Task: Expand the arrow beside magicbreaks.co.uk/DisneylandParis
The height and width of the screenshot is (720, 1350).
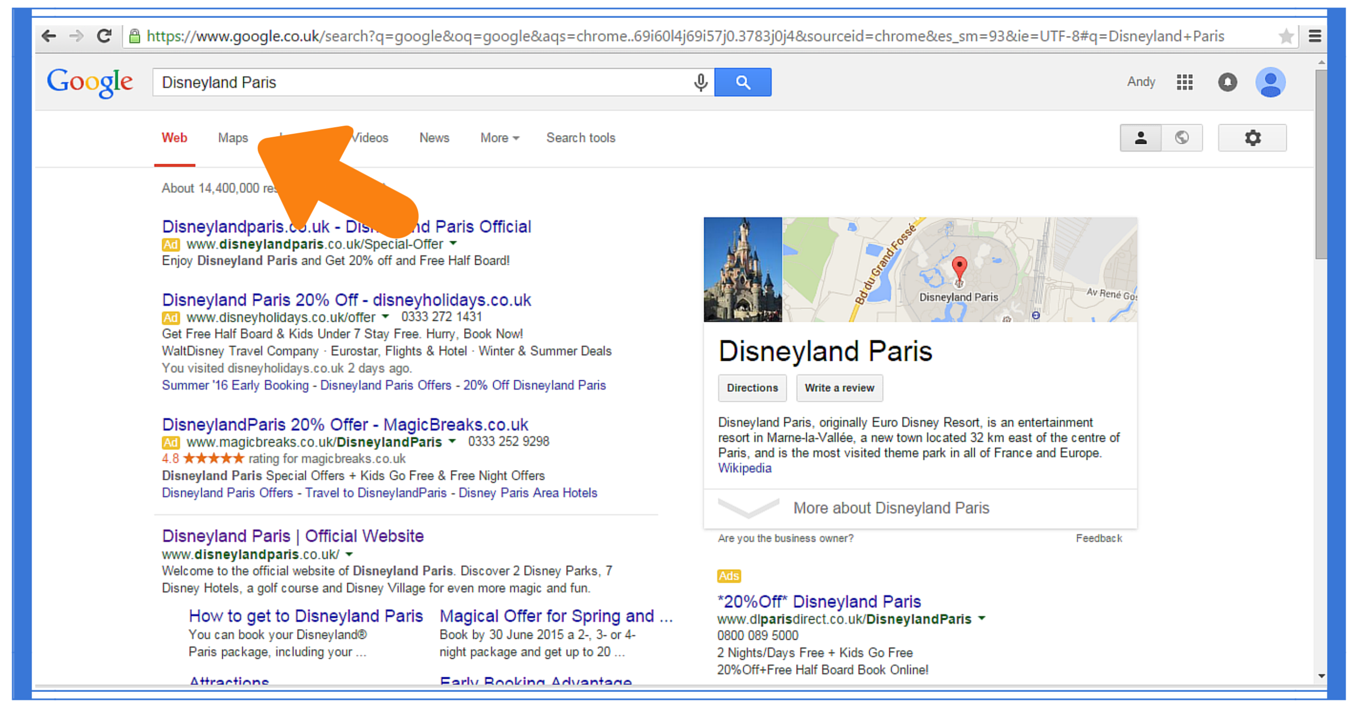Action: [x=452, y=441]
